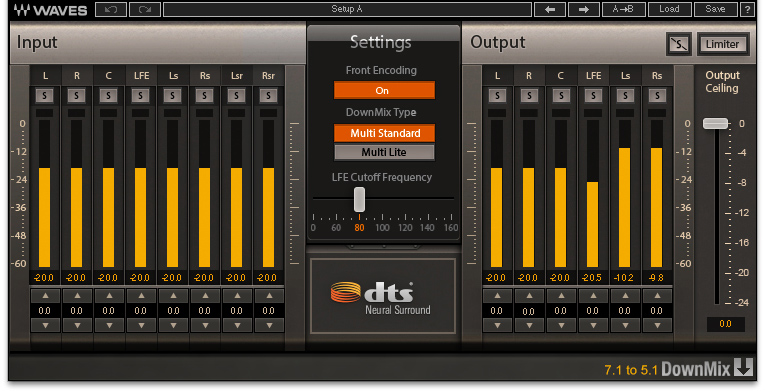Decrease output Ls trim with down arrow
Image resolution: width=765 pixels, height=391 pixels.
click(625, 325)
